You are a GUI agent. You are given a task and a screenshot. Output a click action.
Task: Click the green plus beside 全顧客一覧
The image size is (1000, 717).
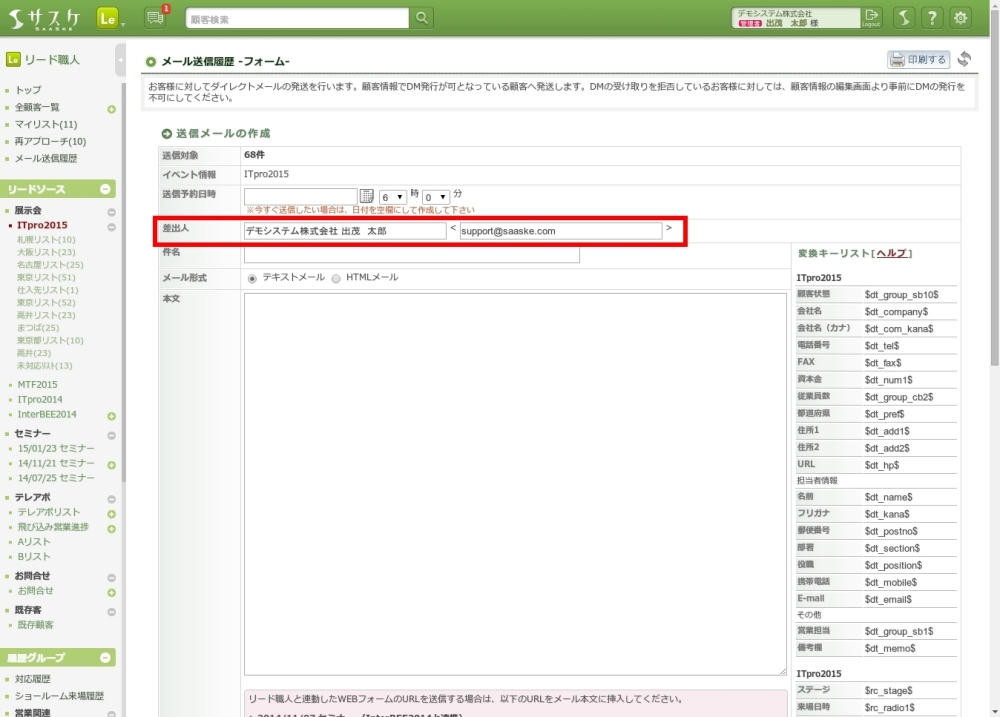point(111,108)
